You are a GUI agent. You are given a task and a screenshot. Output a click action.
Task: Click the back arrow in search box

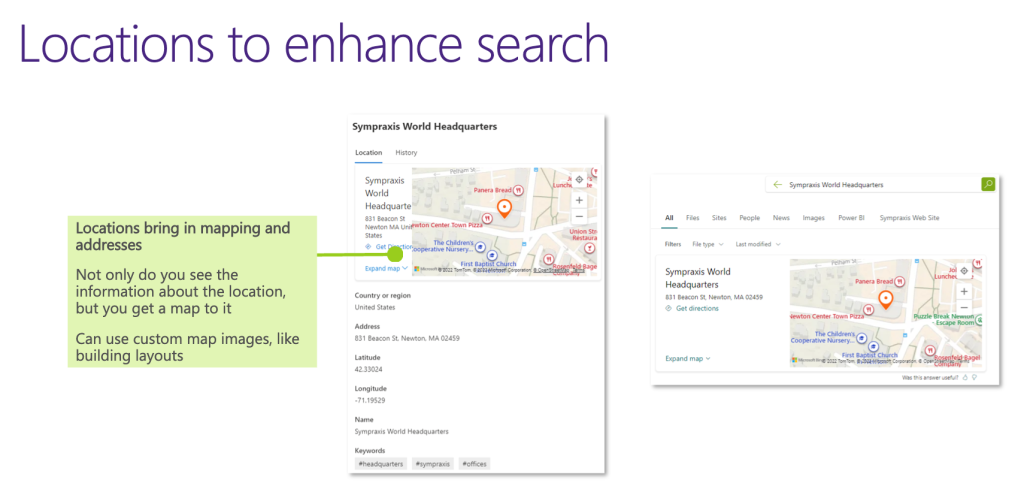click(776, 185)
